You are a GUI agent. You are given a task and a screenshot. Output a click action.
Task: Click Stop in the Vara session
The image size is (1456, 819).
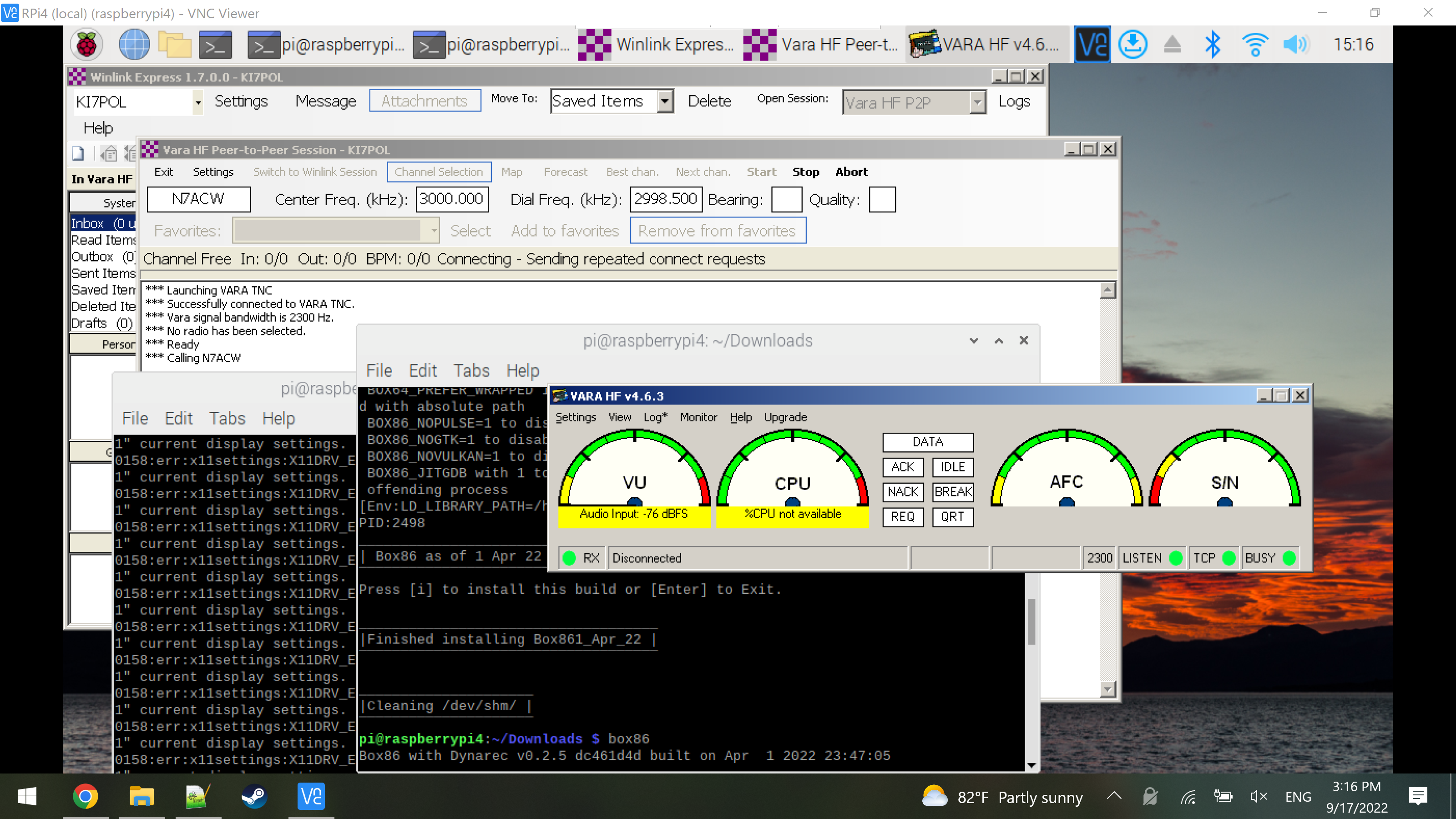tap(805, 172)
